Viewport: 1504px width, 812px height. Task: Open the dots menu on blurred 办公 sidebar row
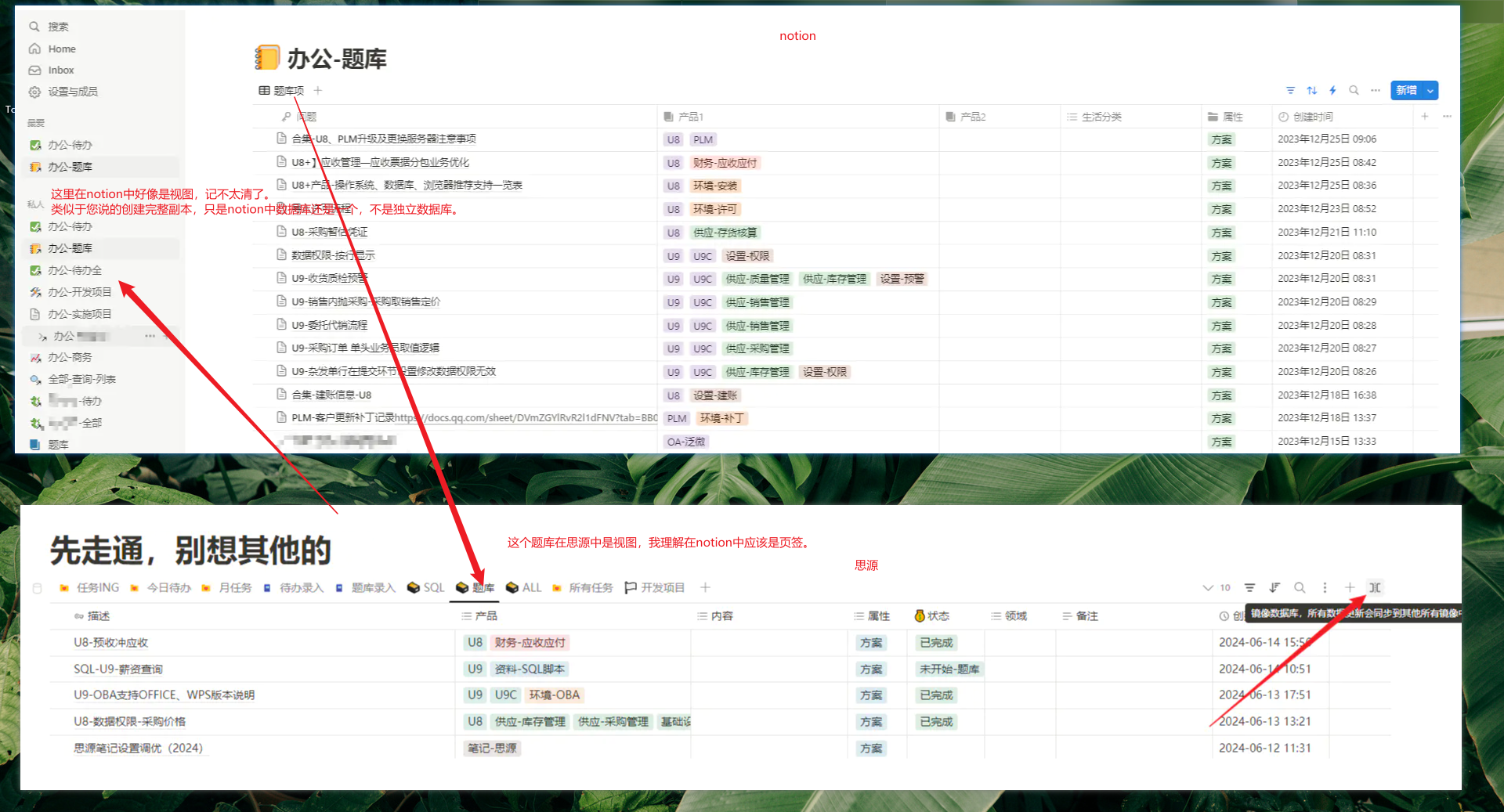tap(150, 336)
